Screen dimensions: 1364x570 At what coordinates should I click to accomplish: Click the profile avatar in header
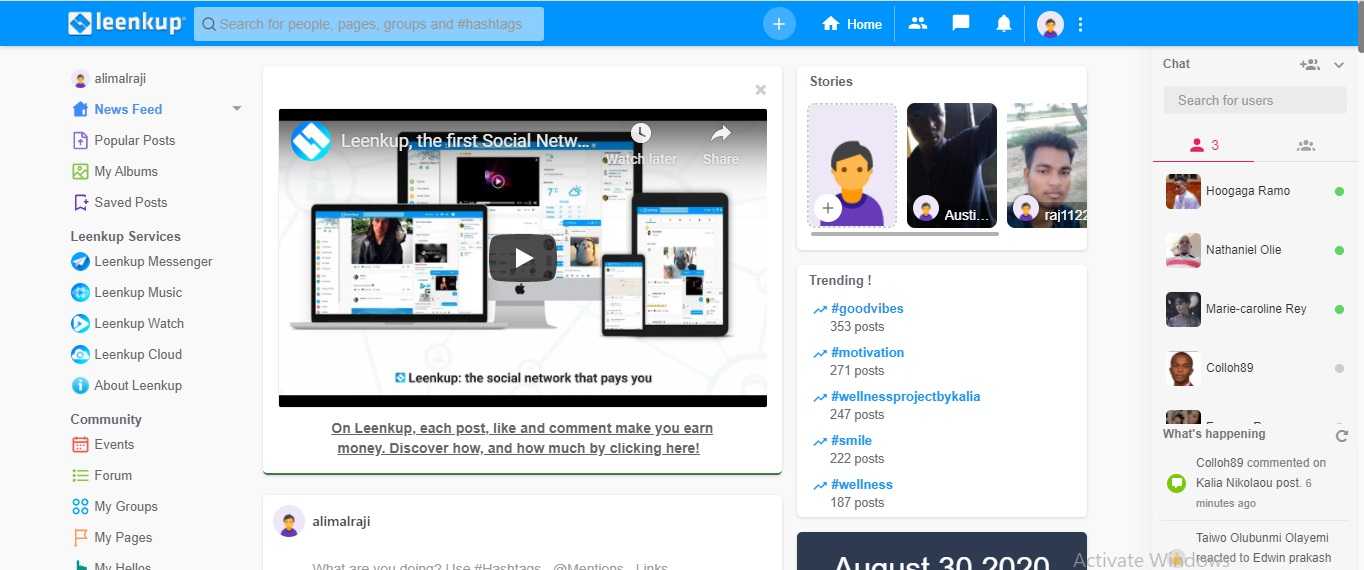[x=1050, y=24]
